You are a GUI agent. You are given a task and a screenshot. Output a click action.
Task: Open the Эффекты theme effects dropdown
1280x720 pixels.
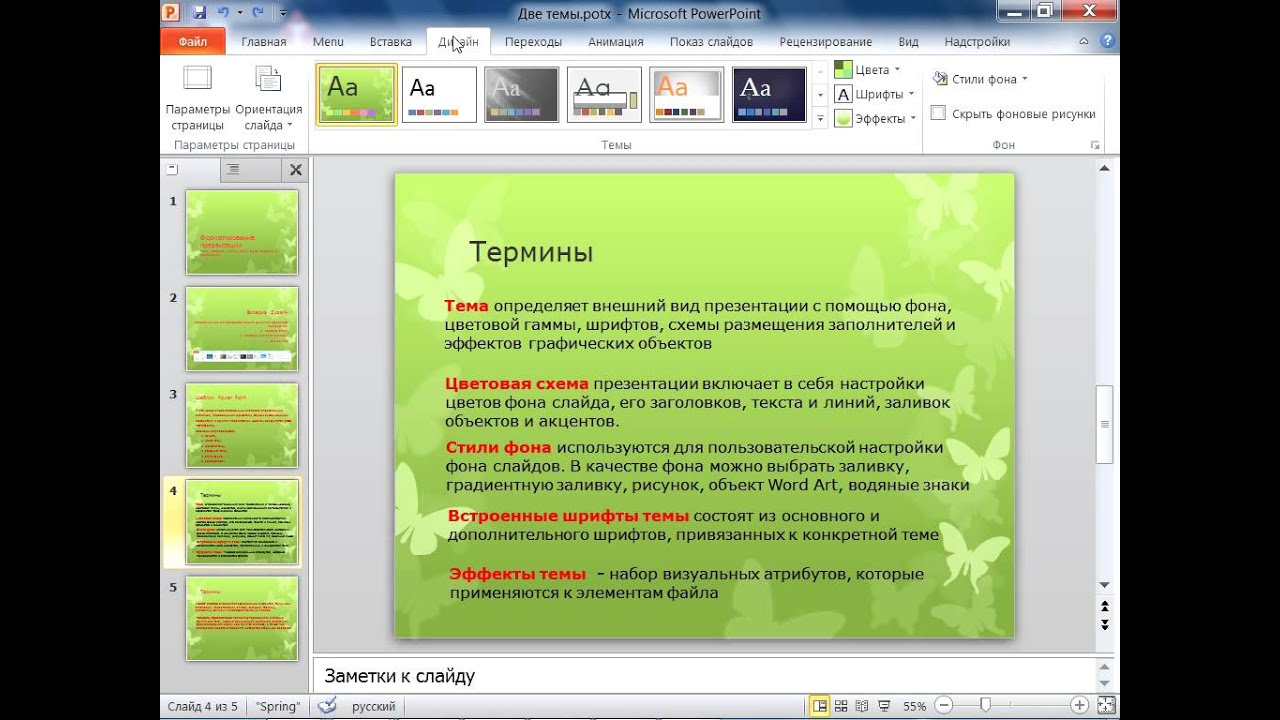tap(875, 118)
